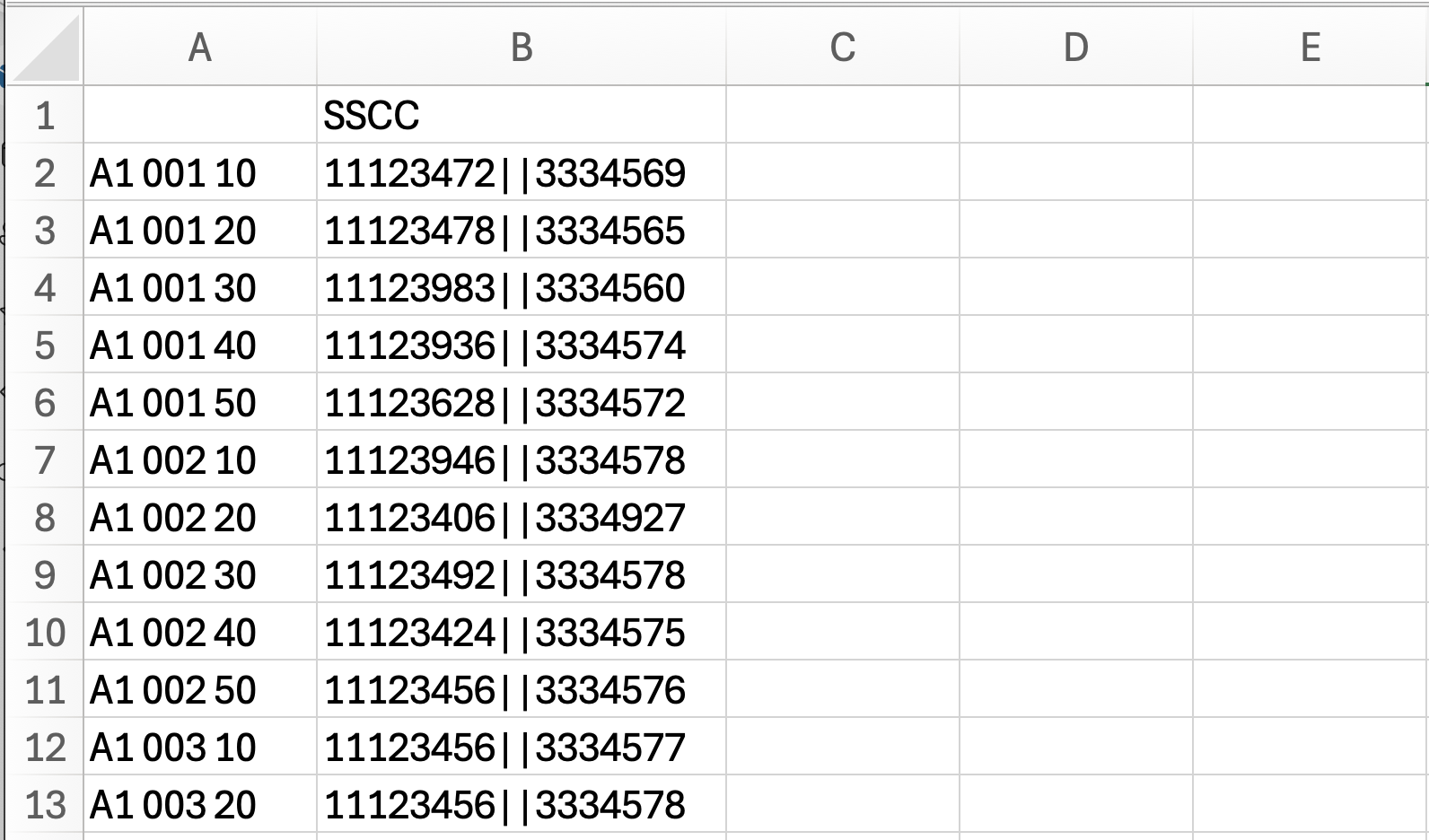Select row 1 header
This screenshot has width=1429, height=840.
point(46,115)
